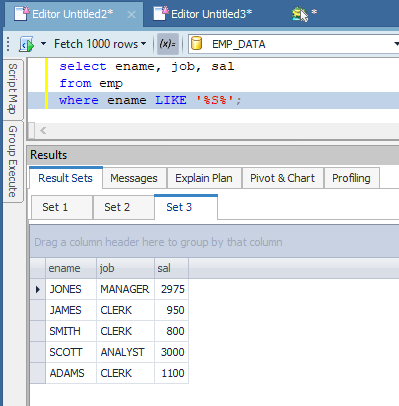399x406 pixels.
Task: Select the 800 salary cell
Action: tap(171, 331)
